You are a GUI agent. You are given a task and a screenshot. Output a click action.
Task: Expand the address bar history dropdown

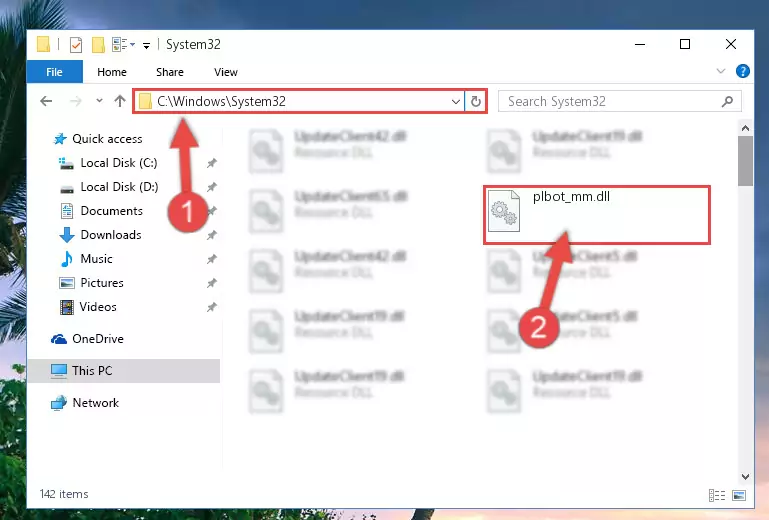456,102
